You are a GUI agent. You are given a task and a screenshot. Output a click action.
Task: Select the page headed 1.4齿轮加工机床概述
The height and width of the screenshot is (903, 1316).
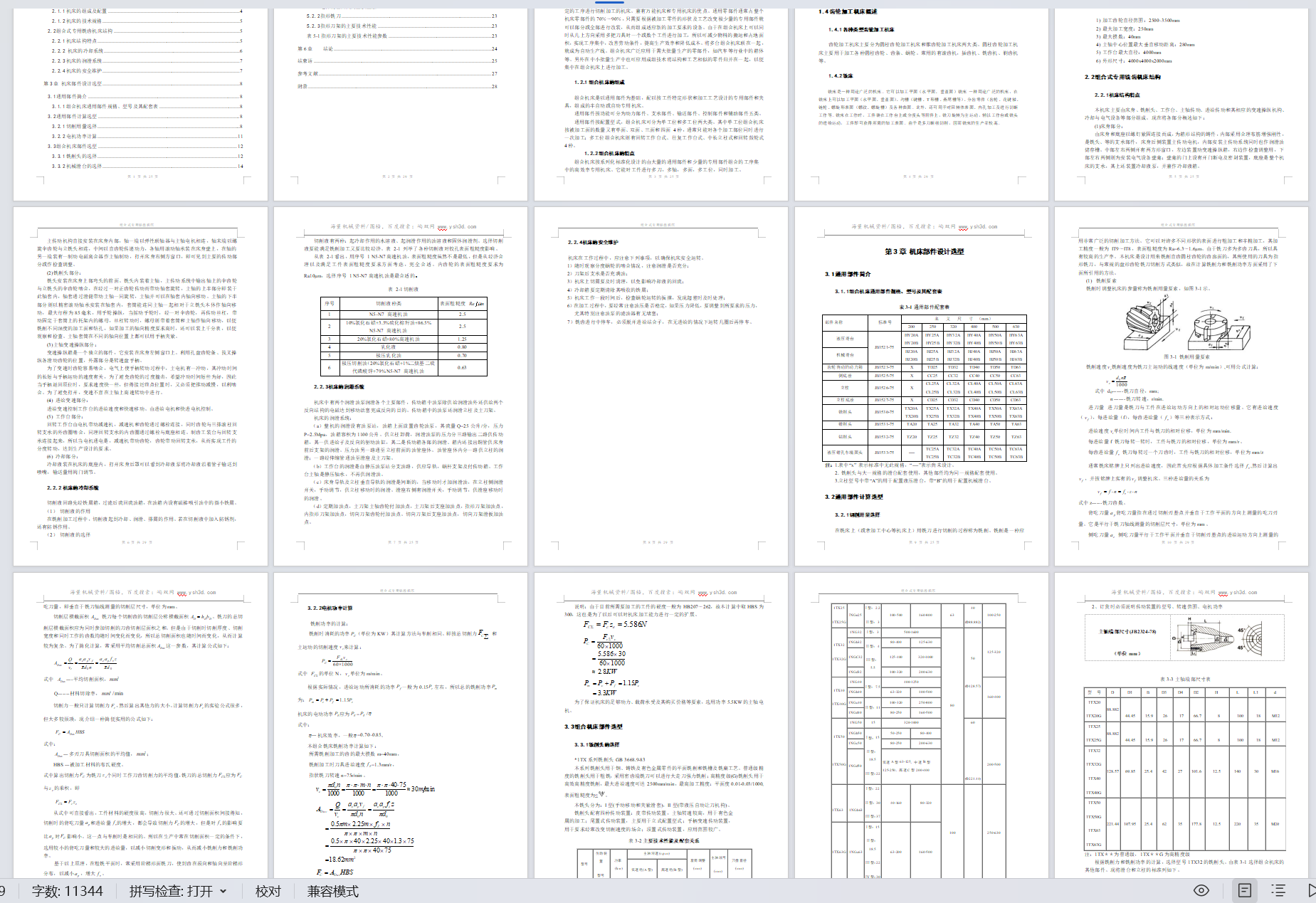pos(923,104)
